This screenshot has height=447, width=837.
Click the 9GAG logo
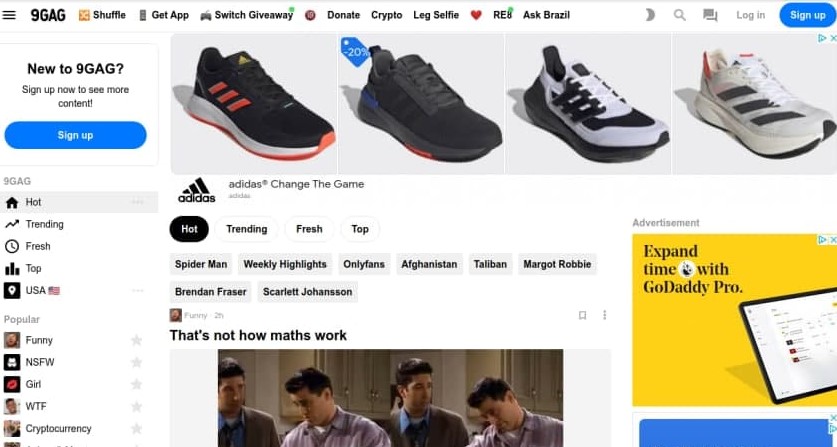click(48, 15)
